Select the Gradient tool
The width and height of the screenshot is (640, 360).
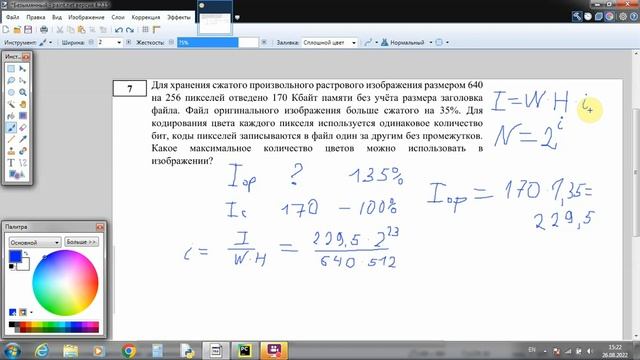(x=23, y=116)
